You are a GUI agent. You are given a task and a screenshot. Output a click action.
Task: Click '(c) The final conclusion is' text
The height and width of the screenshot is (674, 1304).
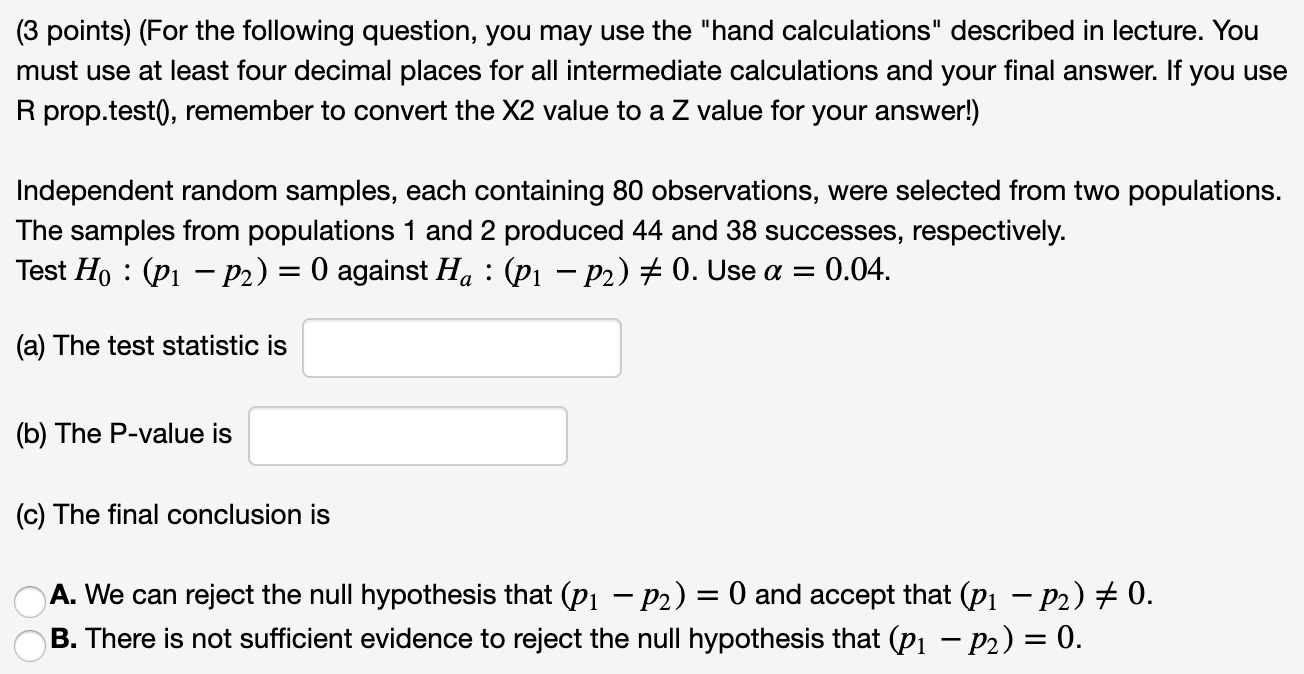click(173, 515)
